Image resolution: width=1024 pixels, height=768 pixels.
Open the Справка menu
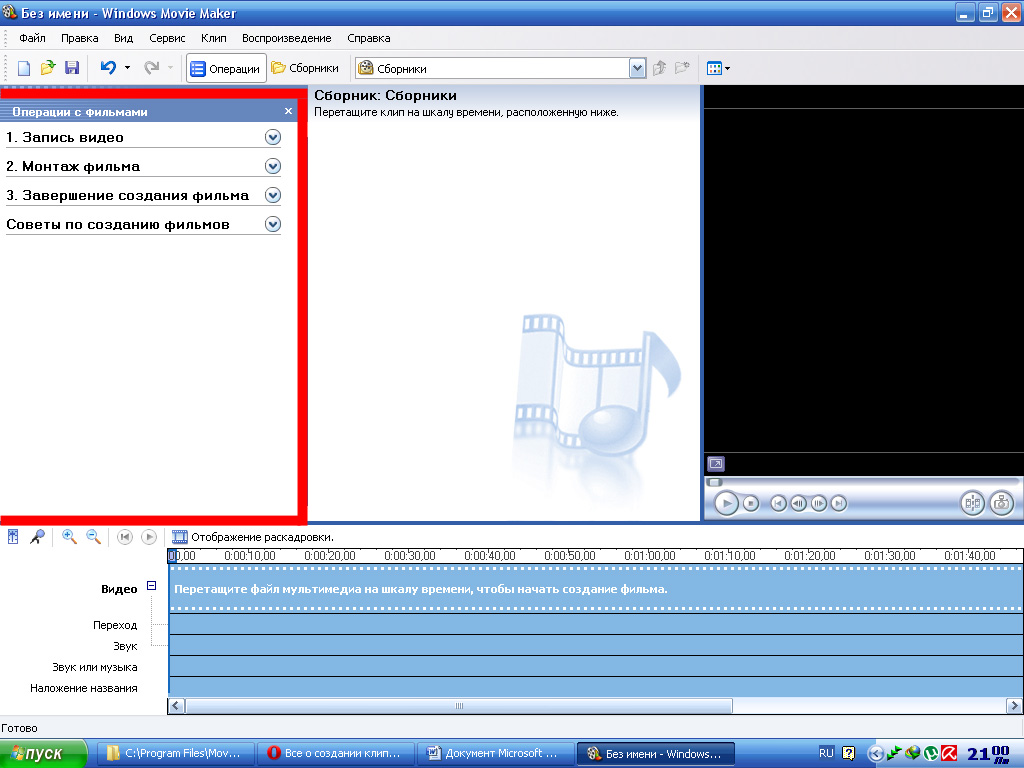[x=369, y=38]
